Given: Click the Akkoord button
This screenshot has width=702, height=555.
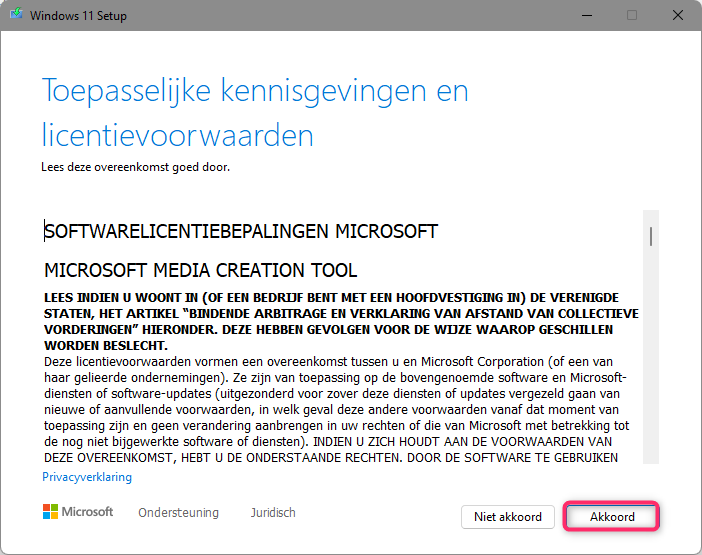Looking at the screenshot, I should coord(612,517).
